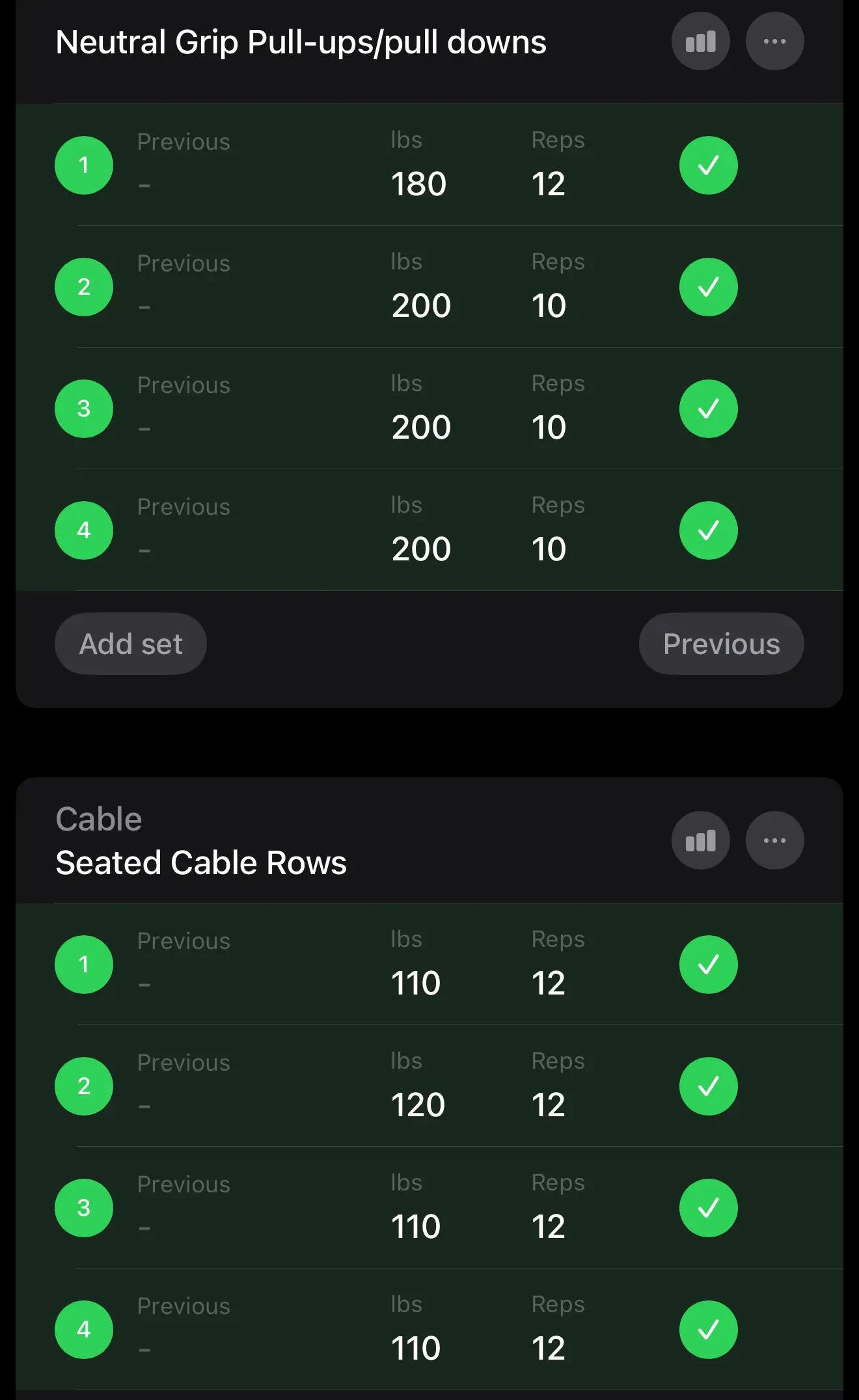Edit reps for Seated Cable Rows set 4
Screen dimensions: 859x1400
tap(548, 1348)
